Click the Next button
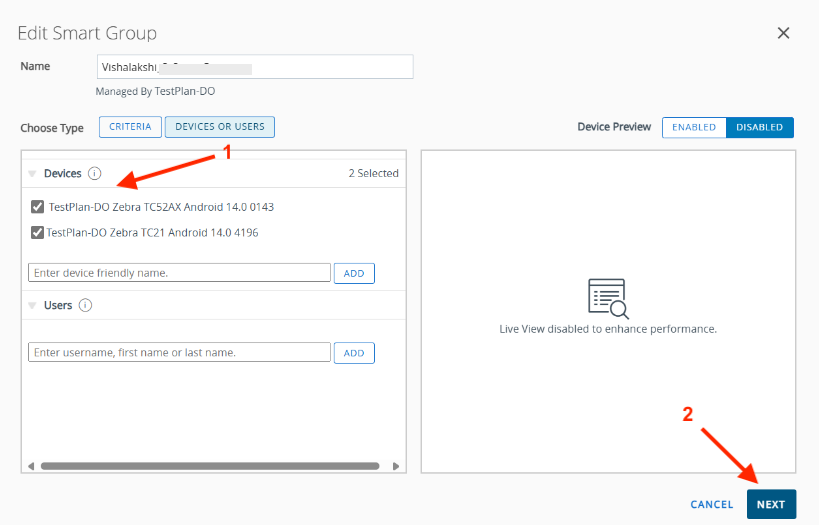819x525 pixels. click(x=771, y=504)
